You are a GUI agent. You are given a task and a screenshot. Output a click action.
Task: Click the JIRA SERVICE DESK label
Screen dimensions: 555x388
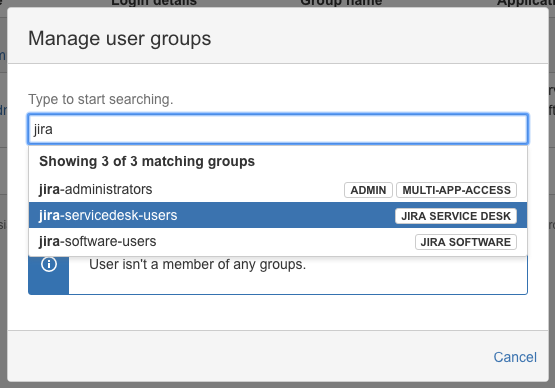click(456, 216)
